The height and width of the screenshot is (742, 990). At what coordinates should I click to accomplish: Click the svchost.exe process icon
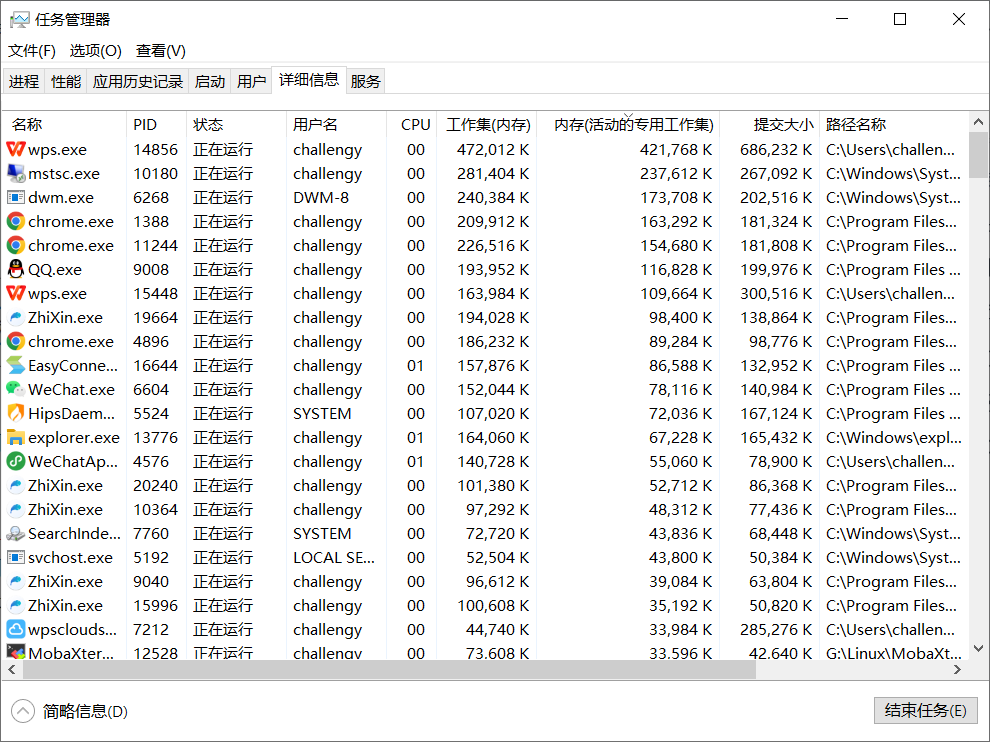[x=16, y=558]
